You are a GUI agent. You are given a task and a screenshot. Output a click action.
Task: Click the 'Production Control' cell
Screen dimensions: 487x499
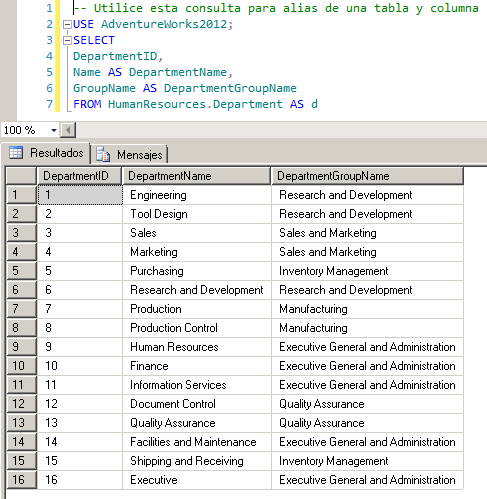[197, 328]
